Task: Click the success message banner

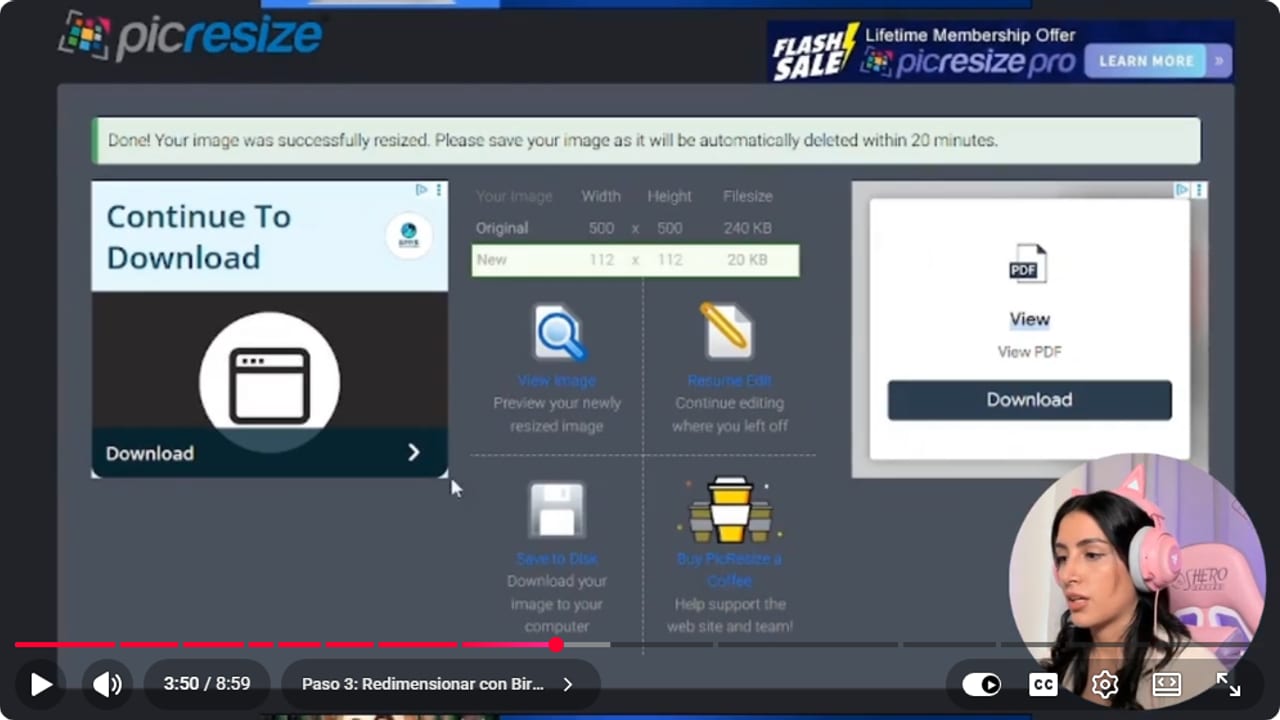Action: 646,141
